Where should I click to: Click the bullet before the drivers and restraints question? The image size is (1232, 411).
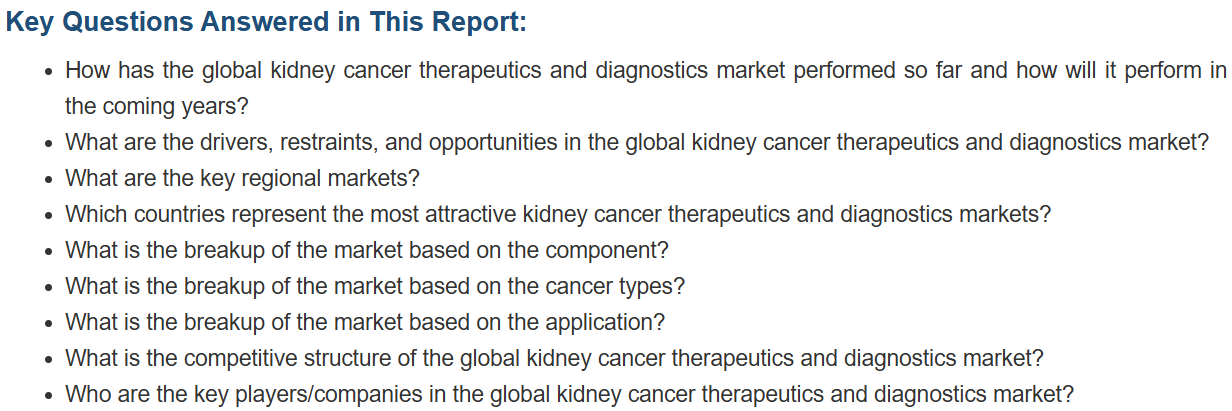tap(49, 143)
